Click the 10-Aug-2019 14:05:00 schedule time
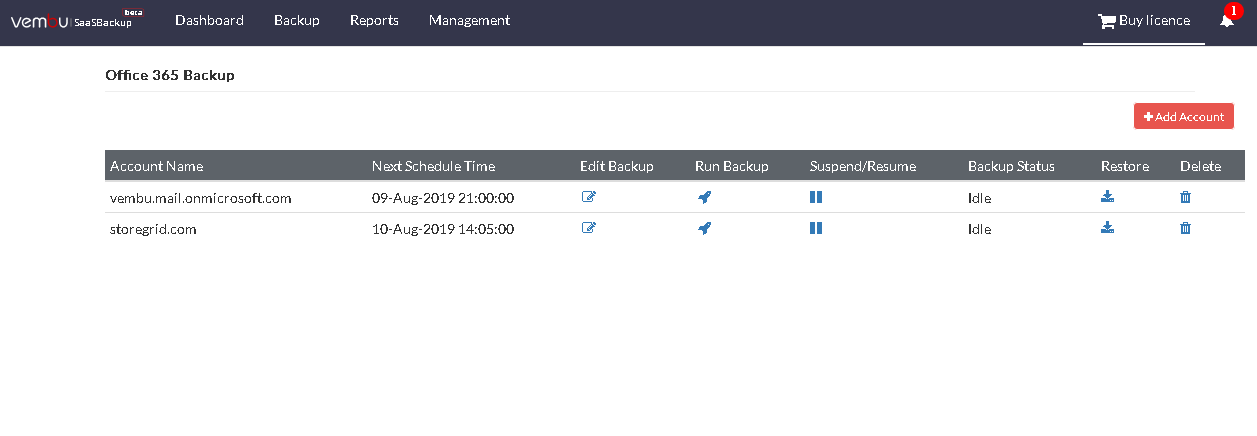Viewport: 1257px width, 436px height. tap(443, 229)
